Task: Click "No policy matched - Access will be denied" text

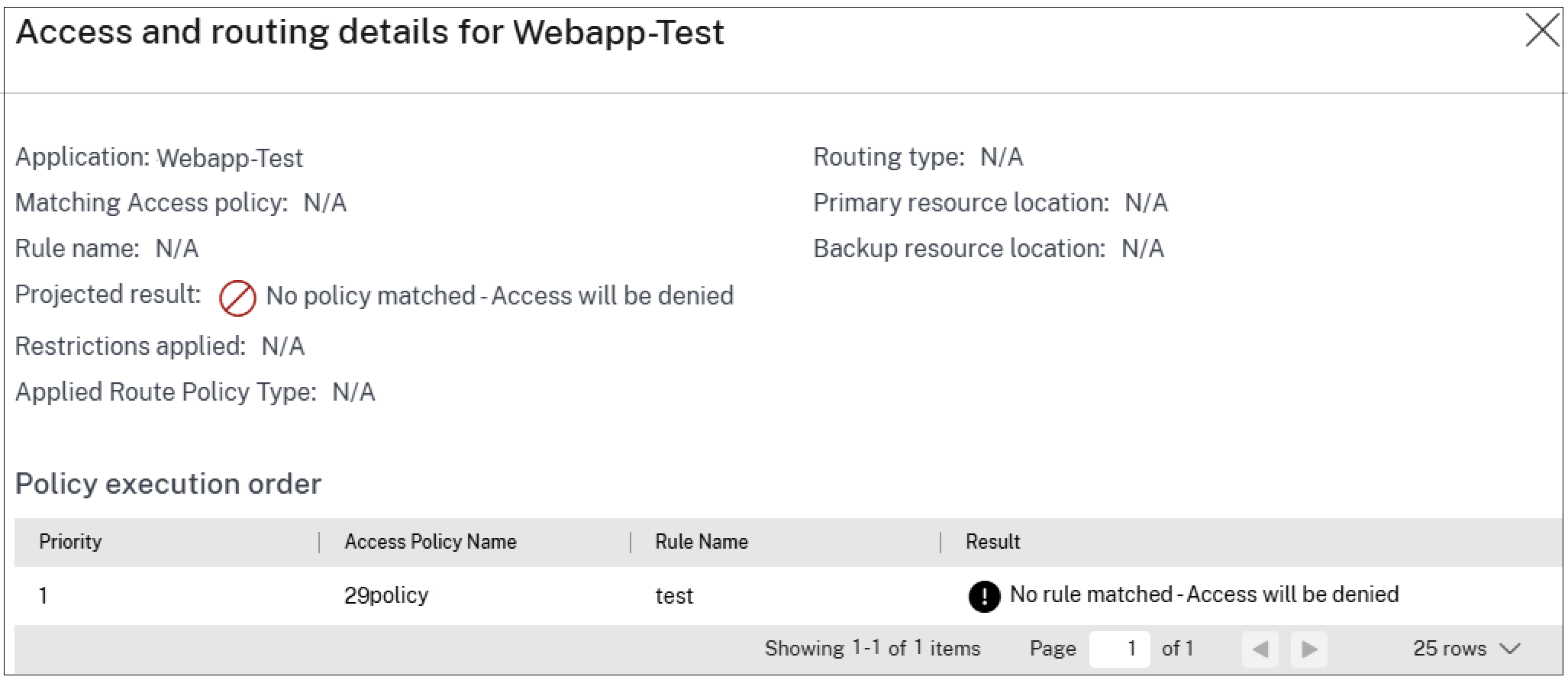Action: (x=499, y=296)
